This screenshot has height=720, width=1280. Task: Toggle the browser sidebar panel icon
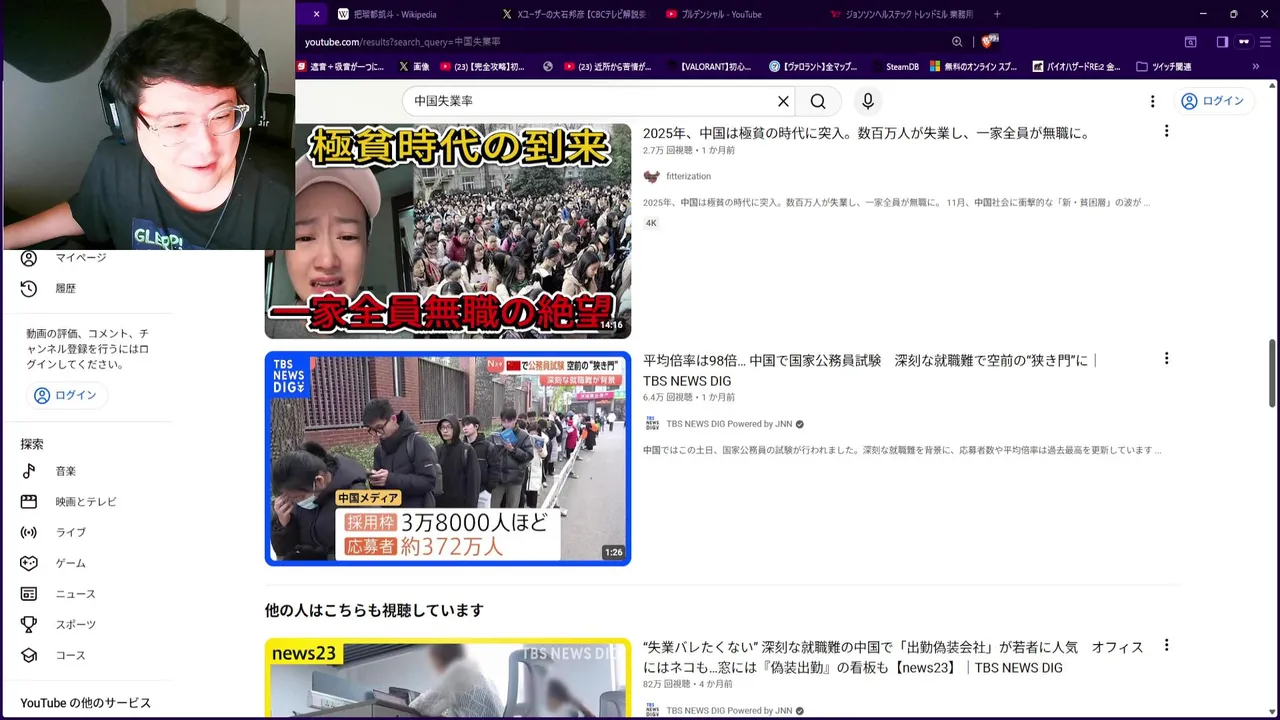point(1222,42)
